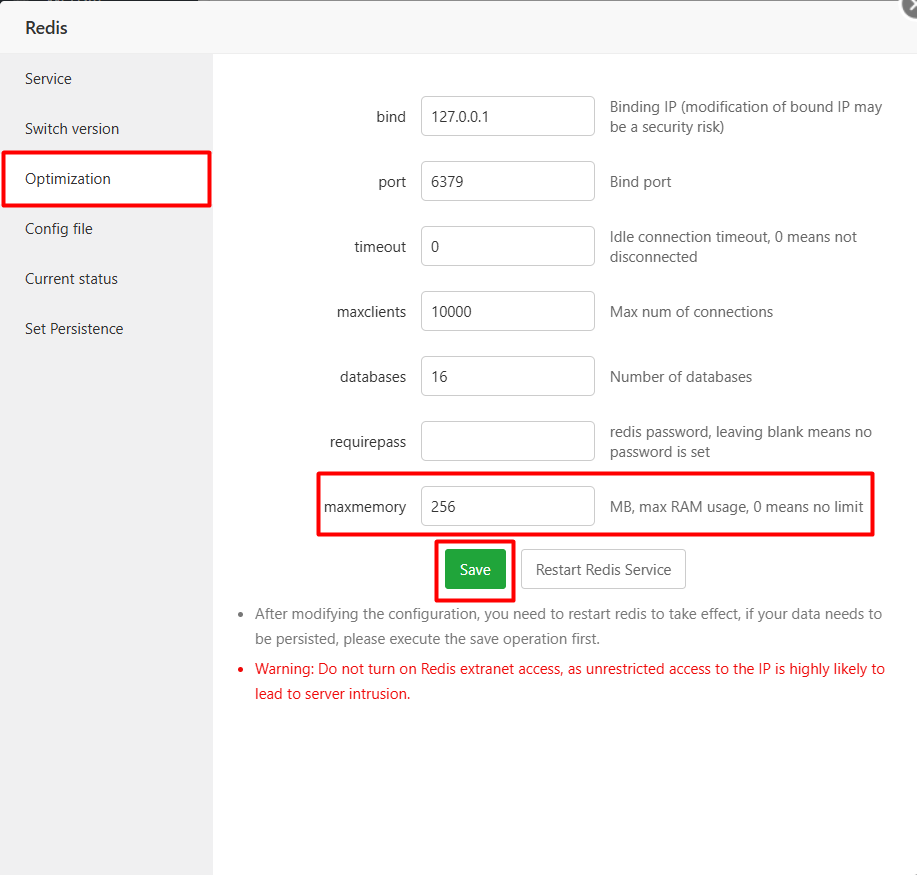
Task: Open the Service section
Action: pyautogui.click(x=47, y=78)
